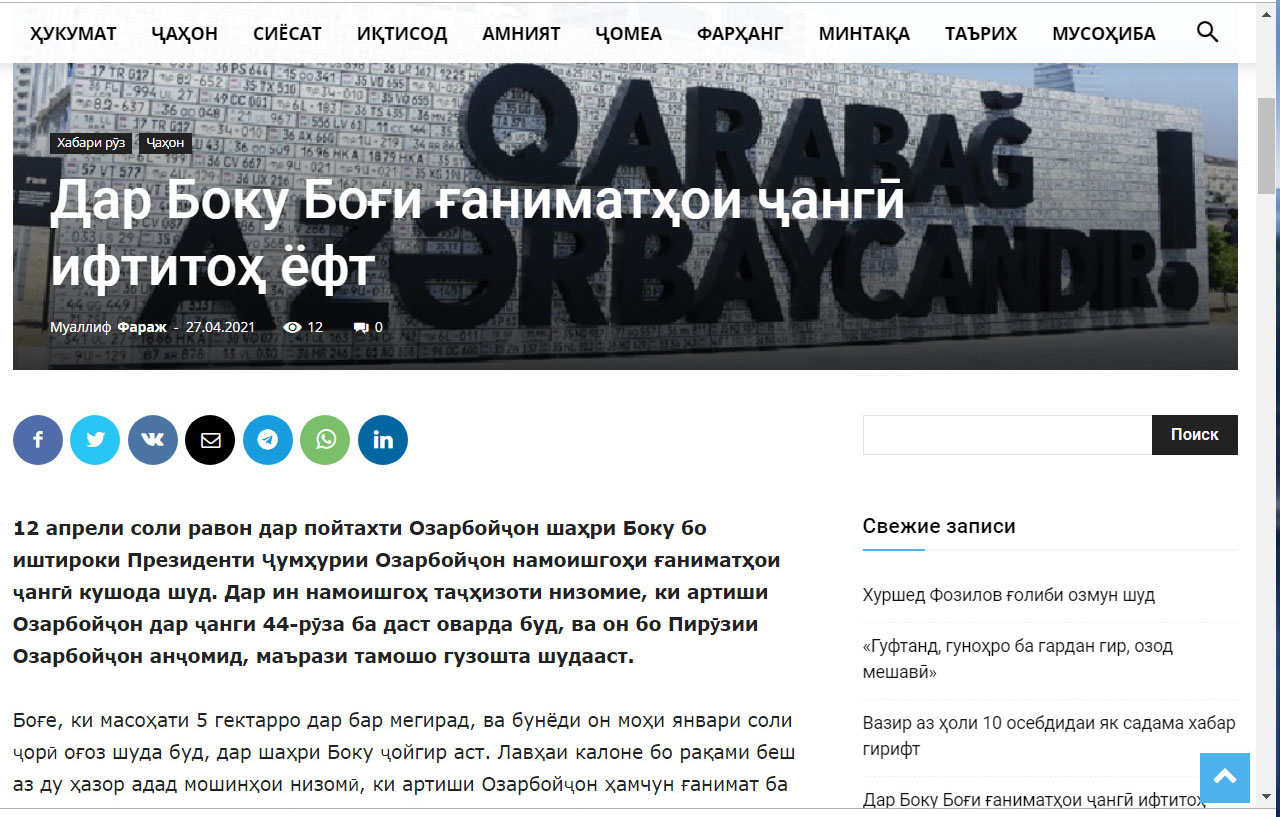Click the Хабари рӯз category tag
Image resolution: width=1280 pixels, height=817 pixels.
click(91, 143)
